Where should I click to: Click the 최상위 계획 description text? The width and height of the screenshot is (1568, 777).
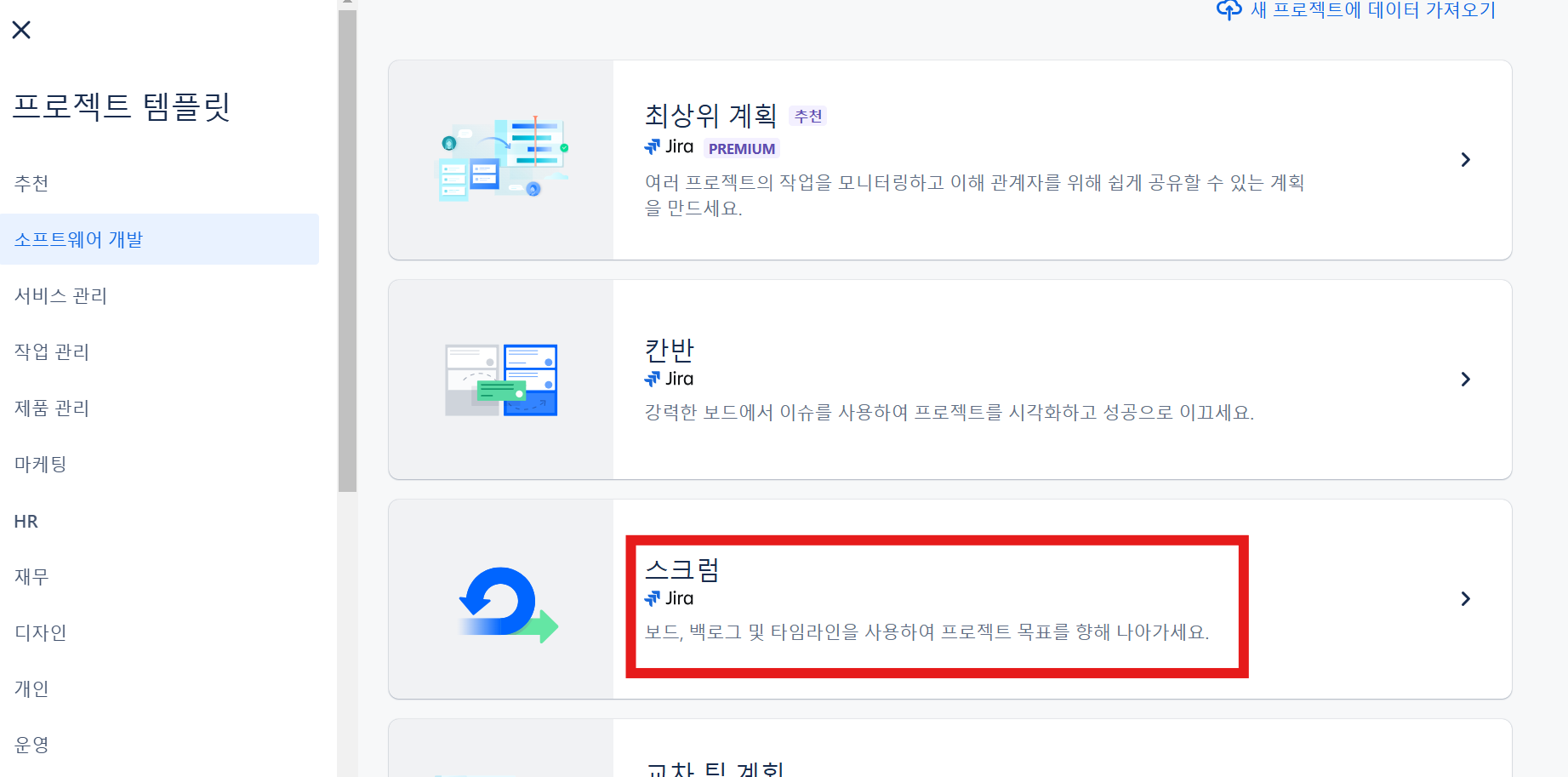pos(974,195)
